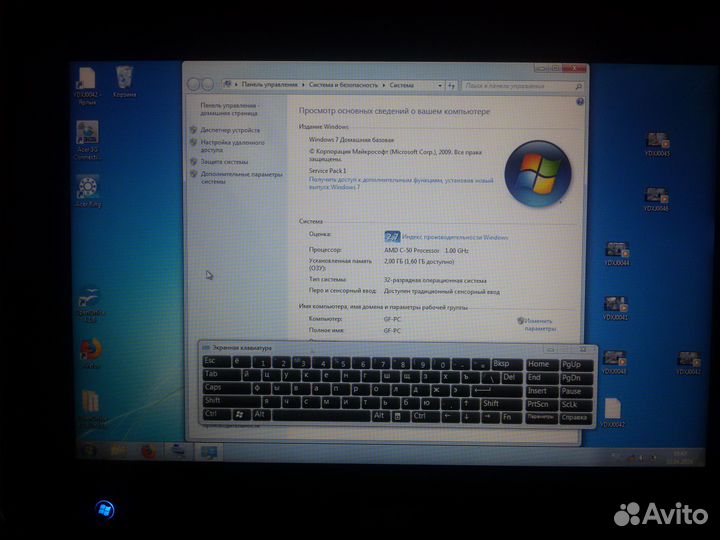Toggle Insert on the on-screen keyboard
Screen dimensions: 720x540
coord(541,391)
